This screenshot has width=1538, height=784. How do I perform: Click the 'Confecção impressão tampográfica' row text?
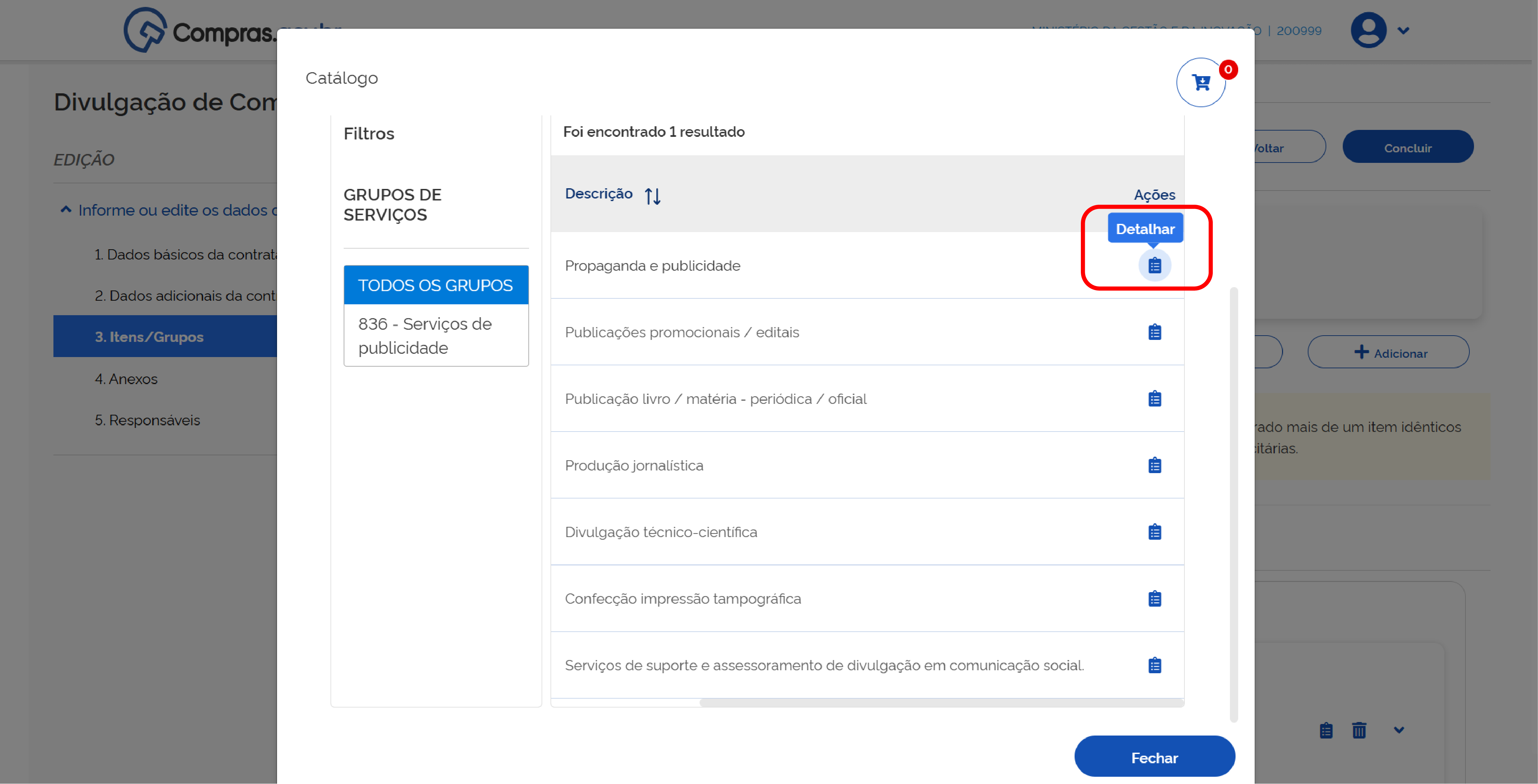(x=683, y=599)
